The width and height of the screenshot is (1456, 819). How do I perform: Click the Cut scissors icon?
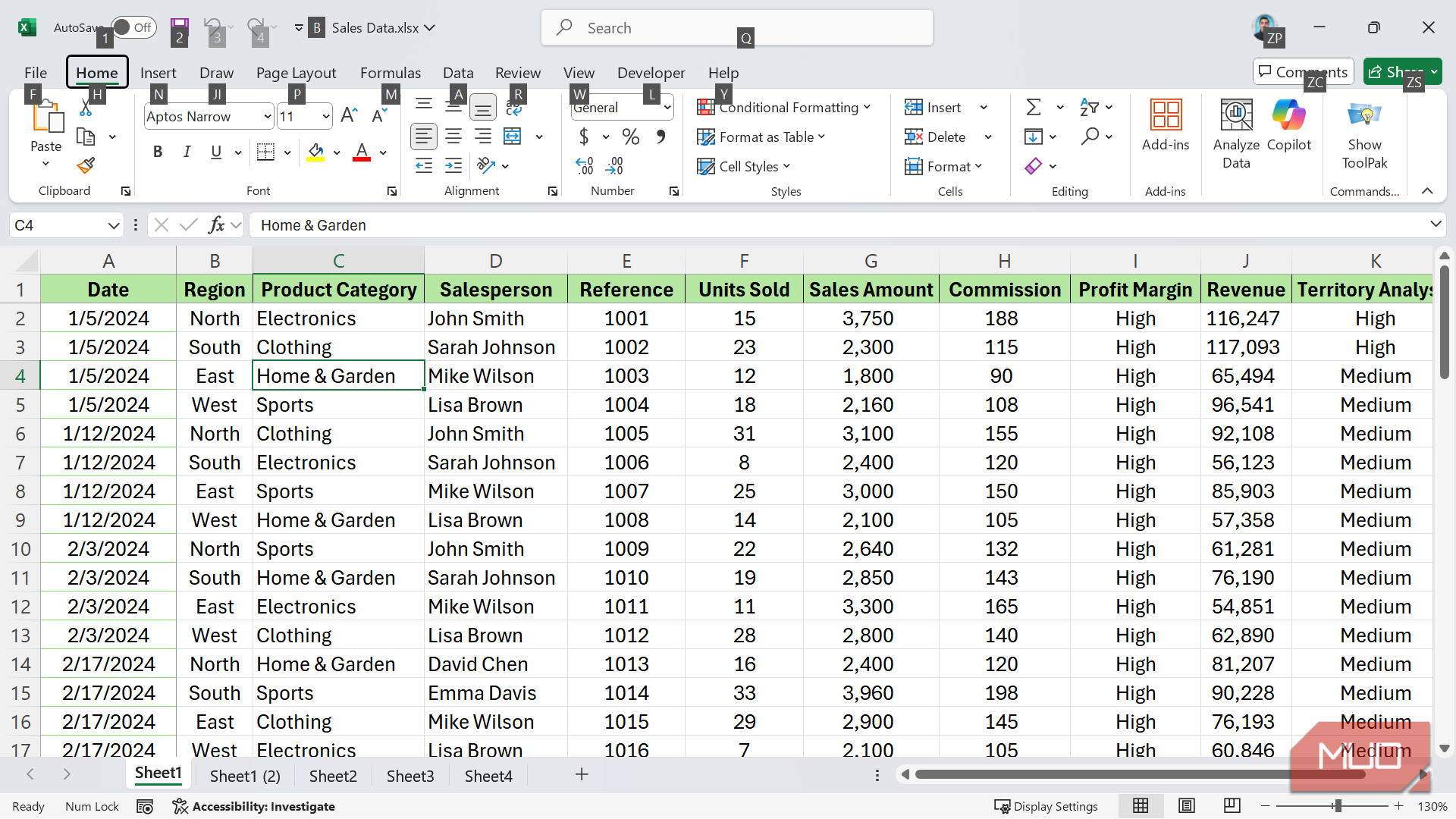[86, 109]
